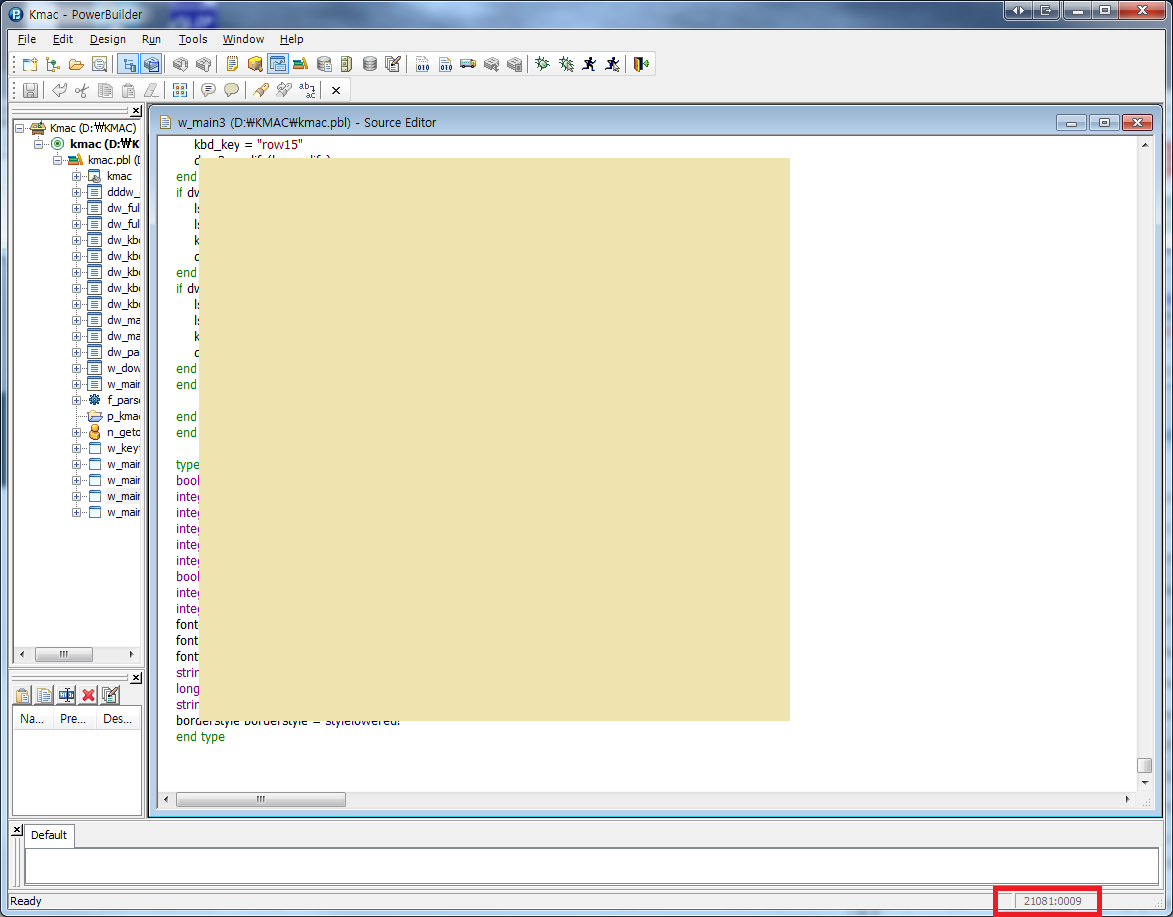This screenshot has height=917, width=1173.
Task: Collapse the Kmac (D:₩KMAC) workspace node
Action: [20, 128]
